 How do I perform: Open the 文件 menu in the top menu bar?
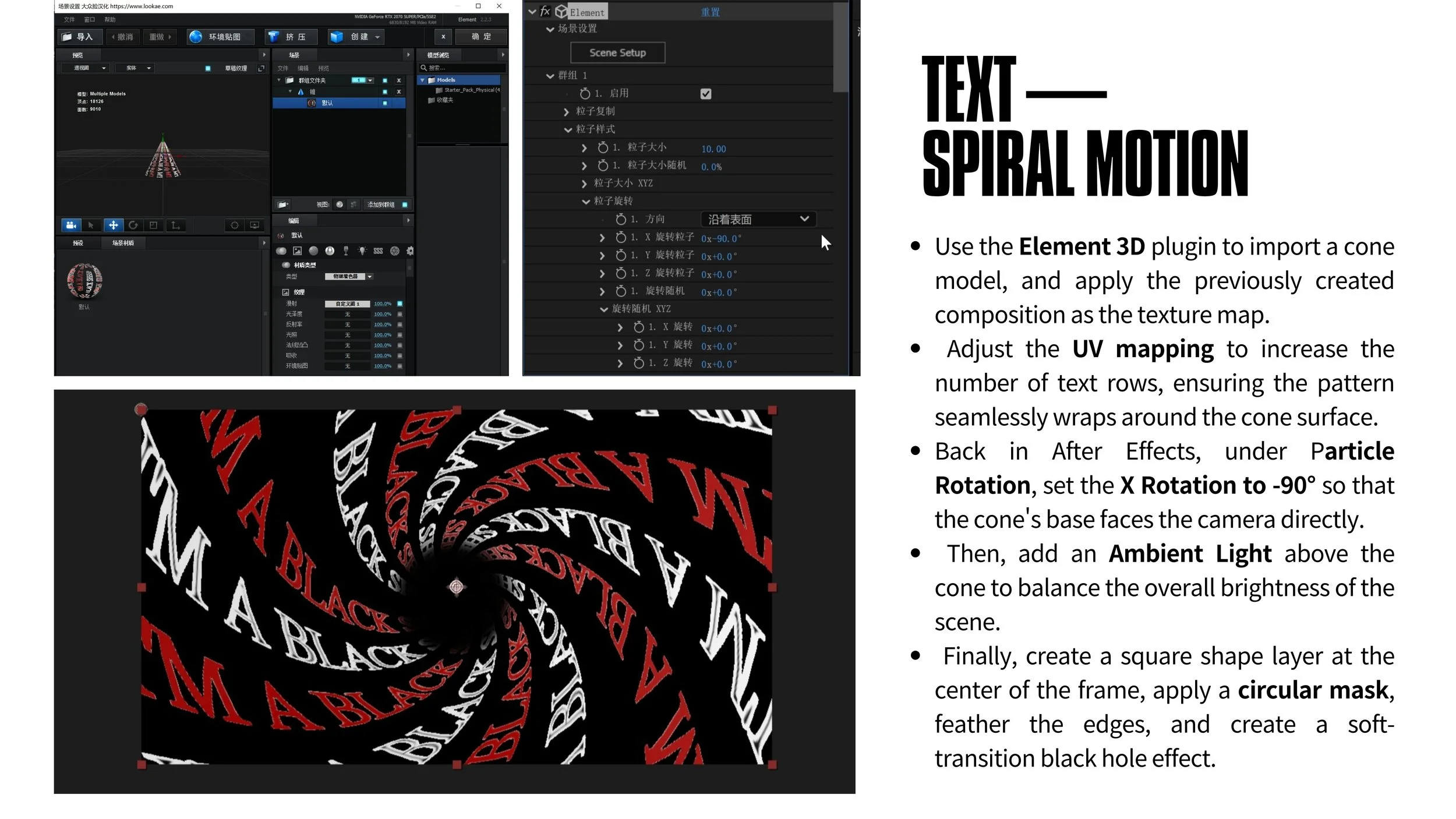[69, 20]
